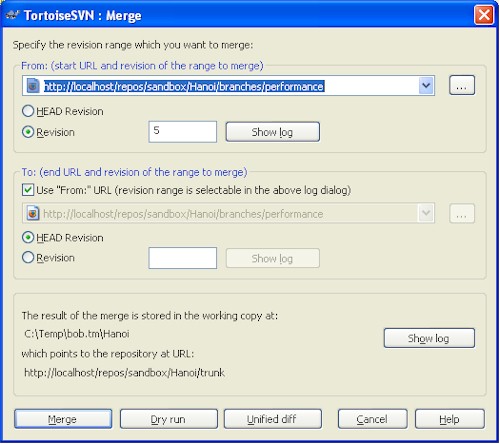Click the browser icon in To URL field
500x444 pixels.
tap(33, 213)
